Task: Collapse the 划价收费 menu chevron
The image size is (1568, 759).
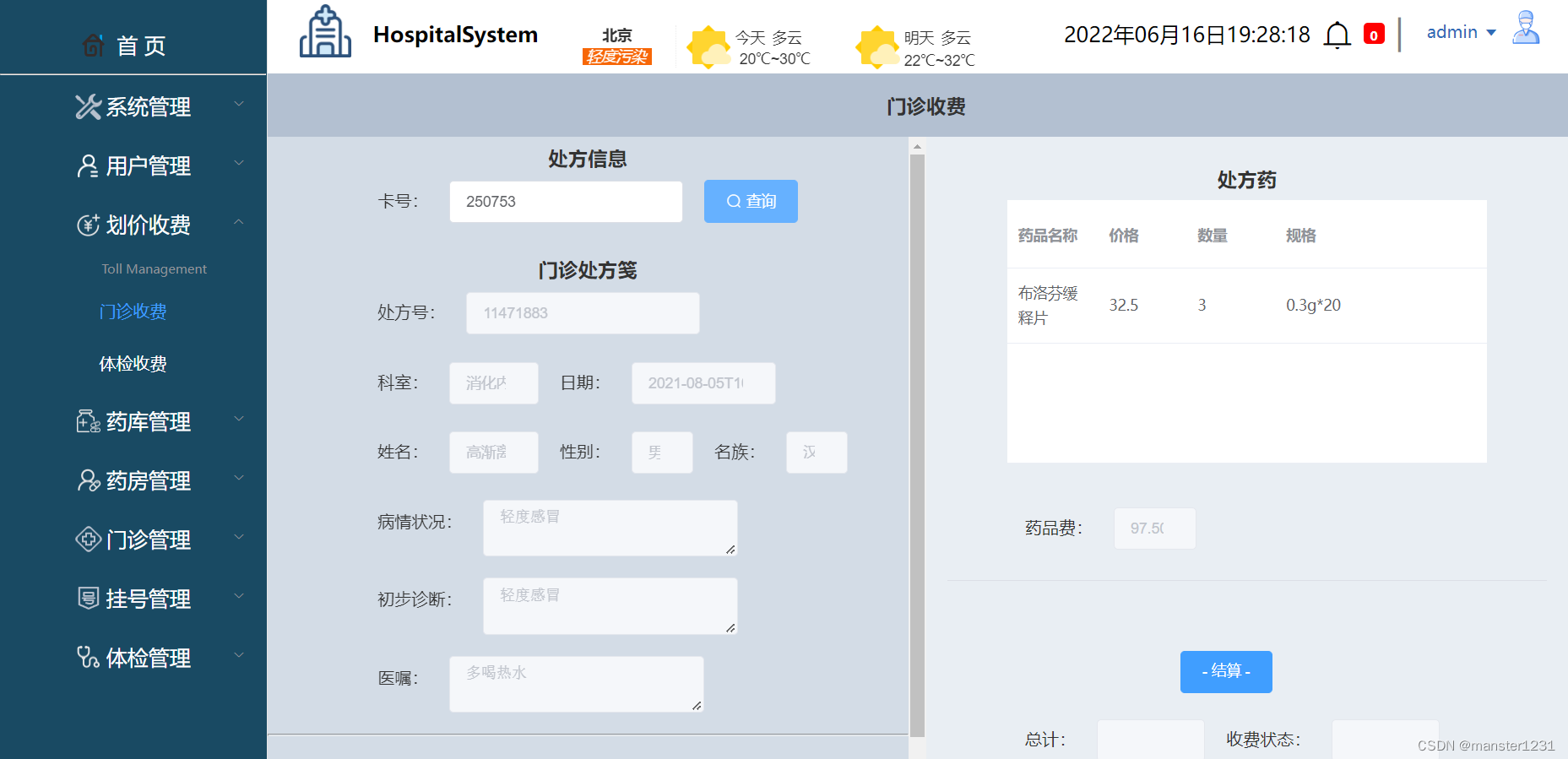Action: (239, 222)
